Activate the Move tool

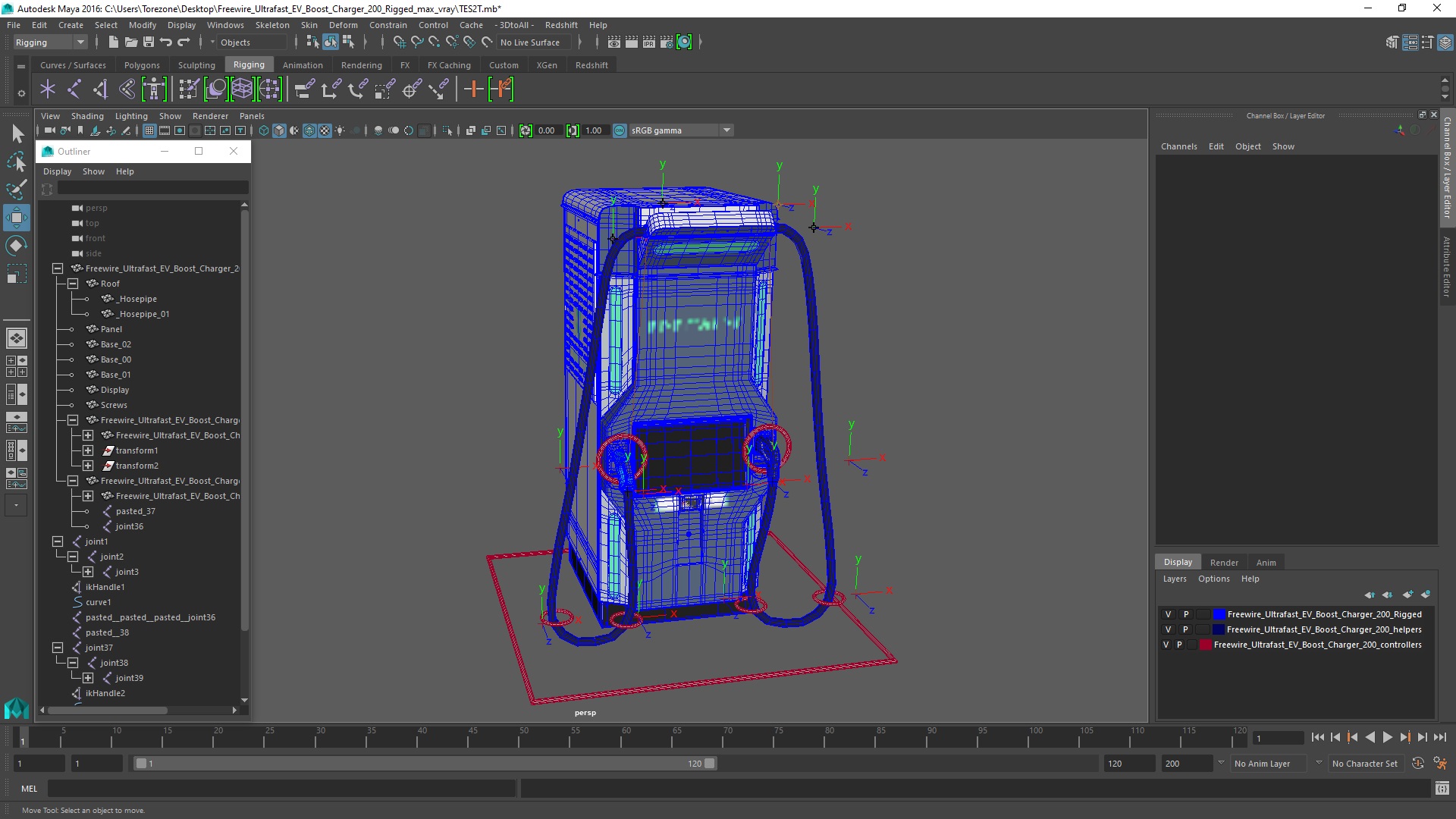[x=17, y=218]
